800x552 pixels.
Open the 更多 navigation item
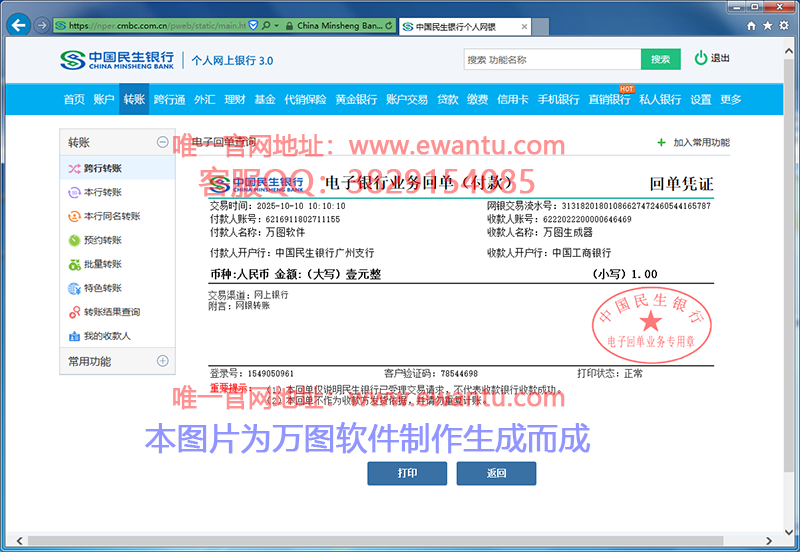[x=731, y=99]
